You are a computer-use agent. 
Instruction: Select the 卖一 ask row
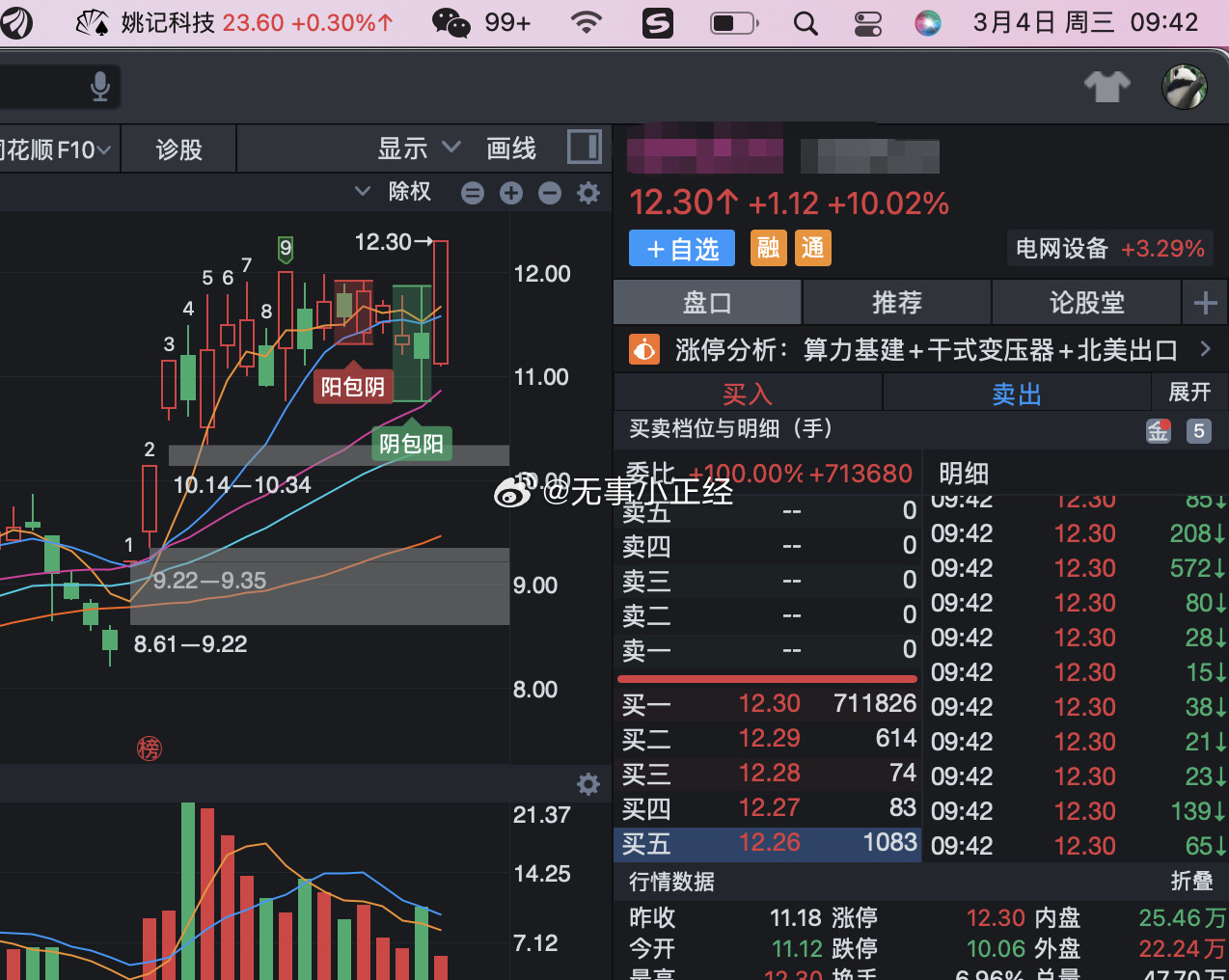coord(768,650)
